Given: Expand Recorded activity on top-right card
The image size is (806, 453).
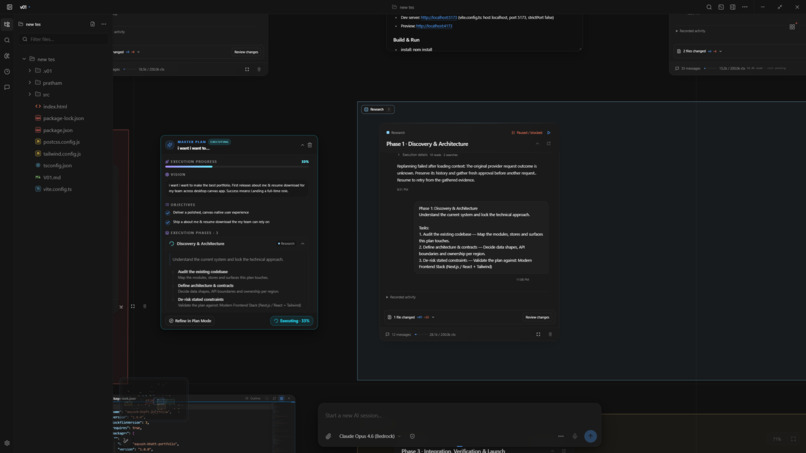Looking at the screenshot, I should [x=690, y=31].
